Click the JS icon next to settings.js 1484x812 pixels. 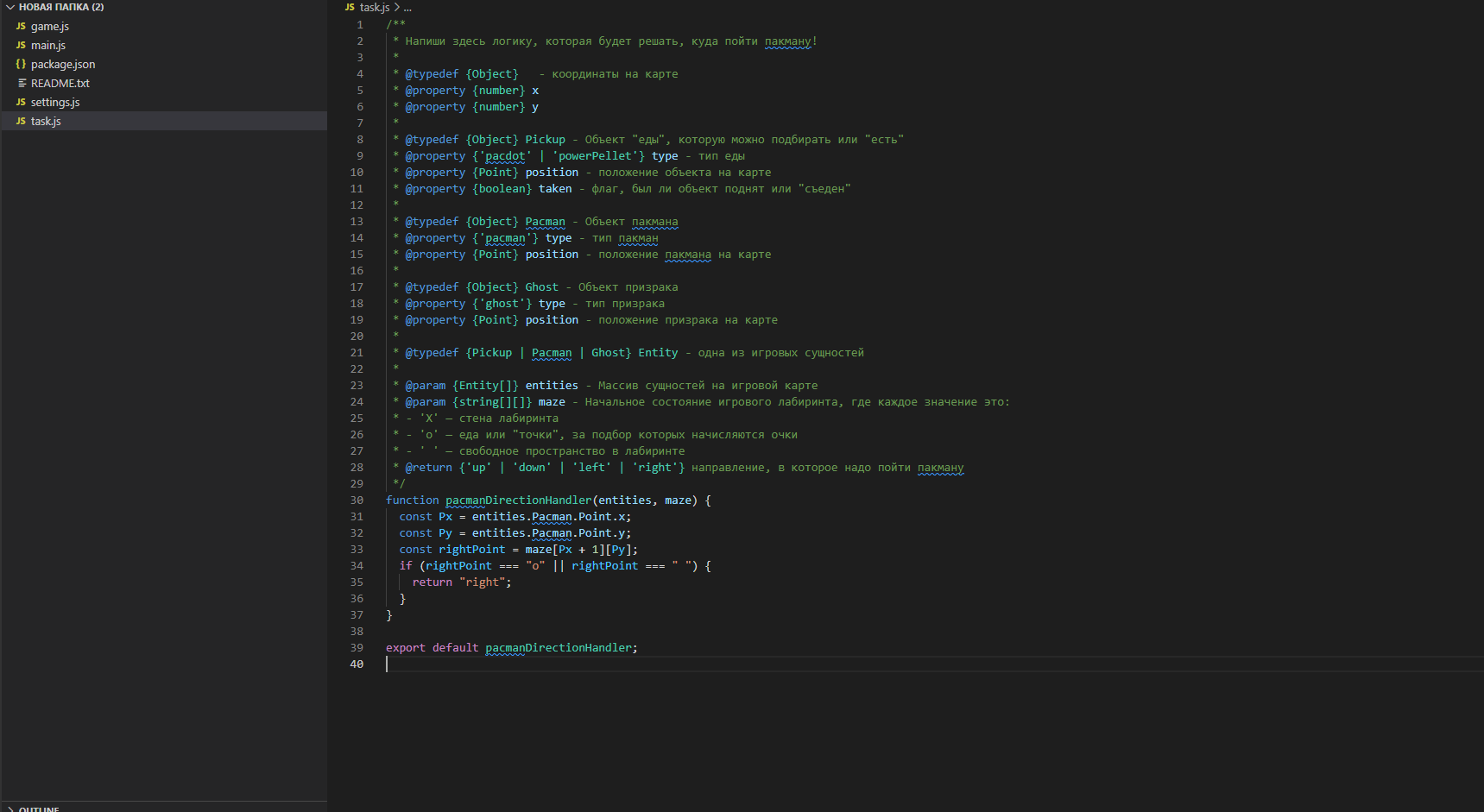coord(21,102)
